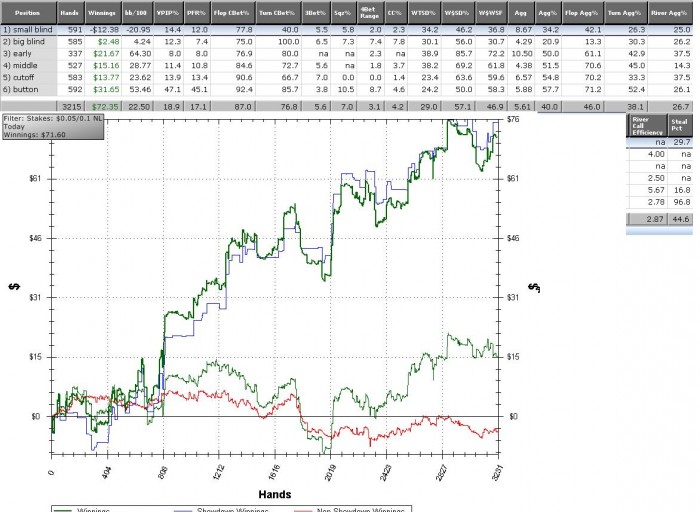This screenshot has height=512, width=700.
Task: Click the filter info box showing stakes
Action: [53, 127]
